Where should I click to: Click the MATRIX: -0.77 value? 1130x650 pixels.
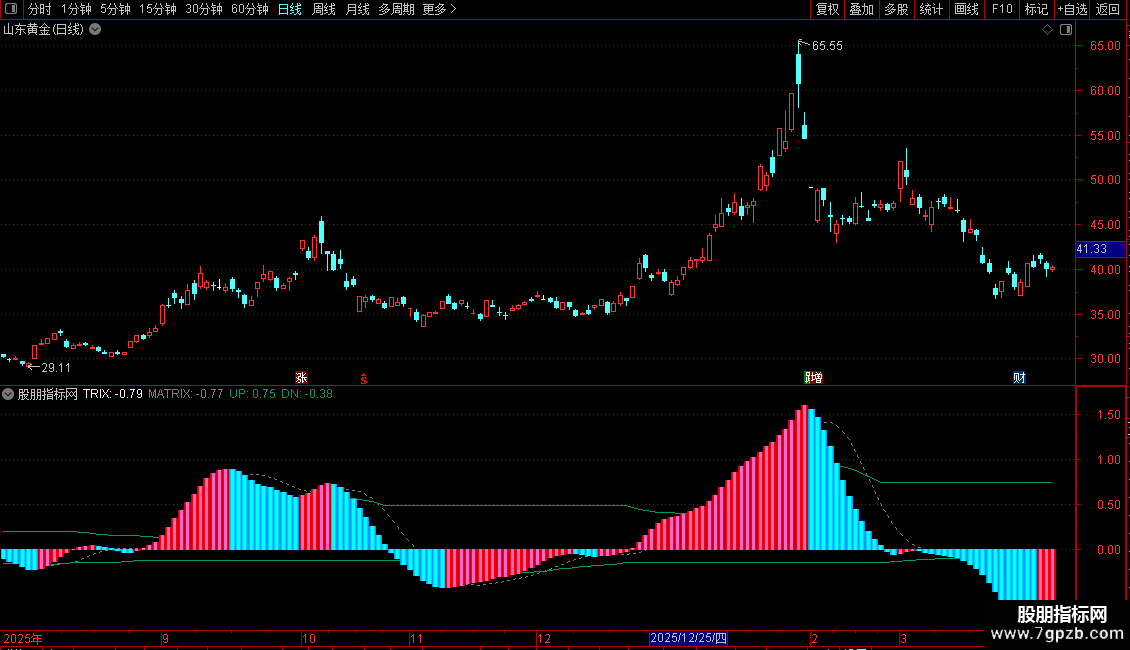tap(185, 394)
